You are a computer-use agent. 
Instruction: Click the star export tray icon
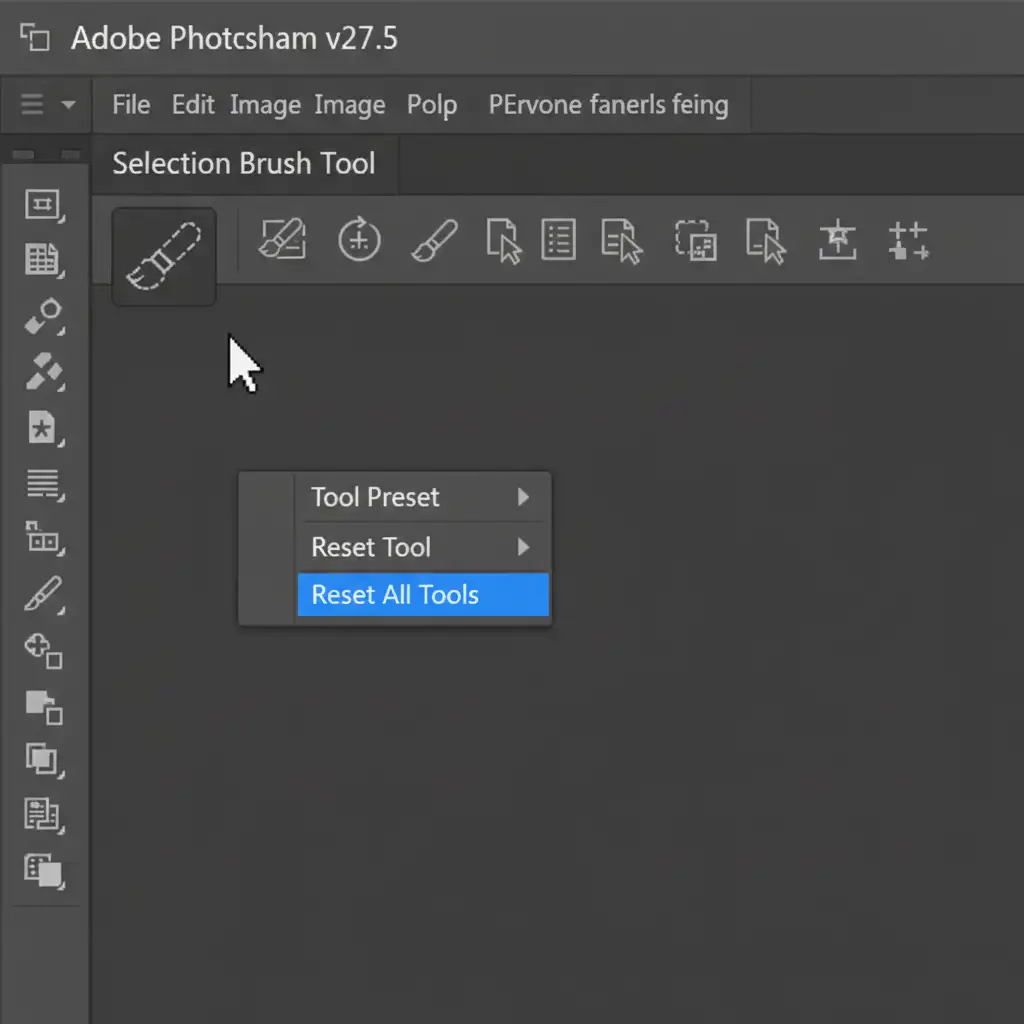837,241
